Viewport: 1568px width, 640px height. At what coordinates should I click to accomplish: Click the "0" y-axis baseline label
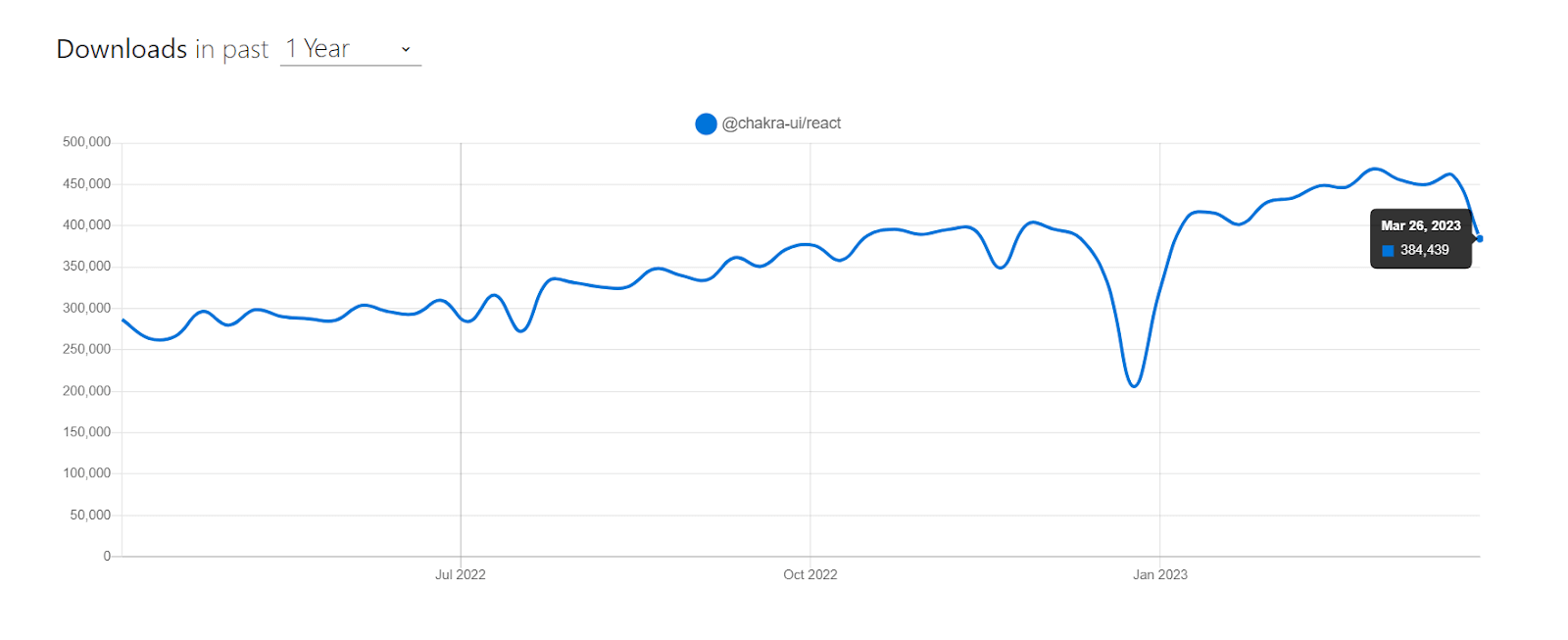107,556
